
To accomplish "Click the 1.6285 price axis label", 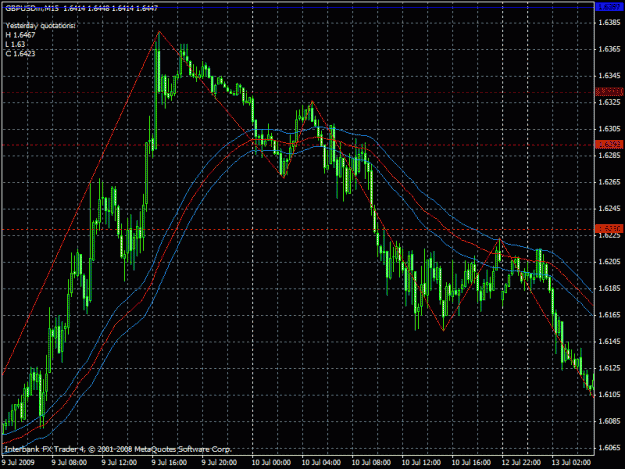I will [x=609, y=155].
